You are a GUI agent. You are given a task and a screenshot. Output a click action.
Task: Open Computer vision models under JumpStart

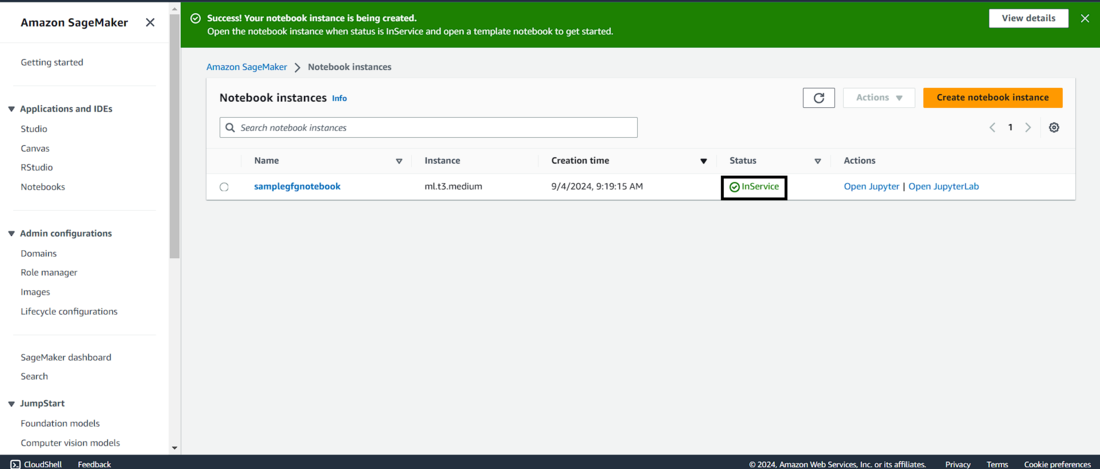(70, 443)
